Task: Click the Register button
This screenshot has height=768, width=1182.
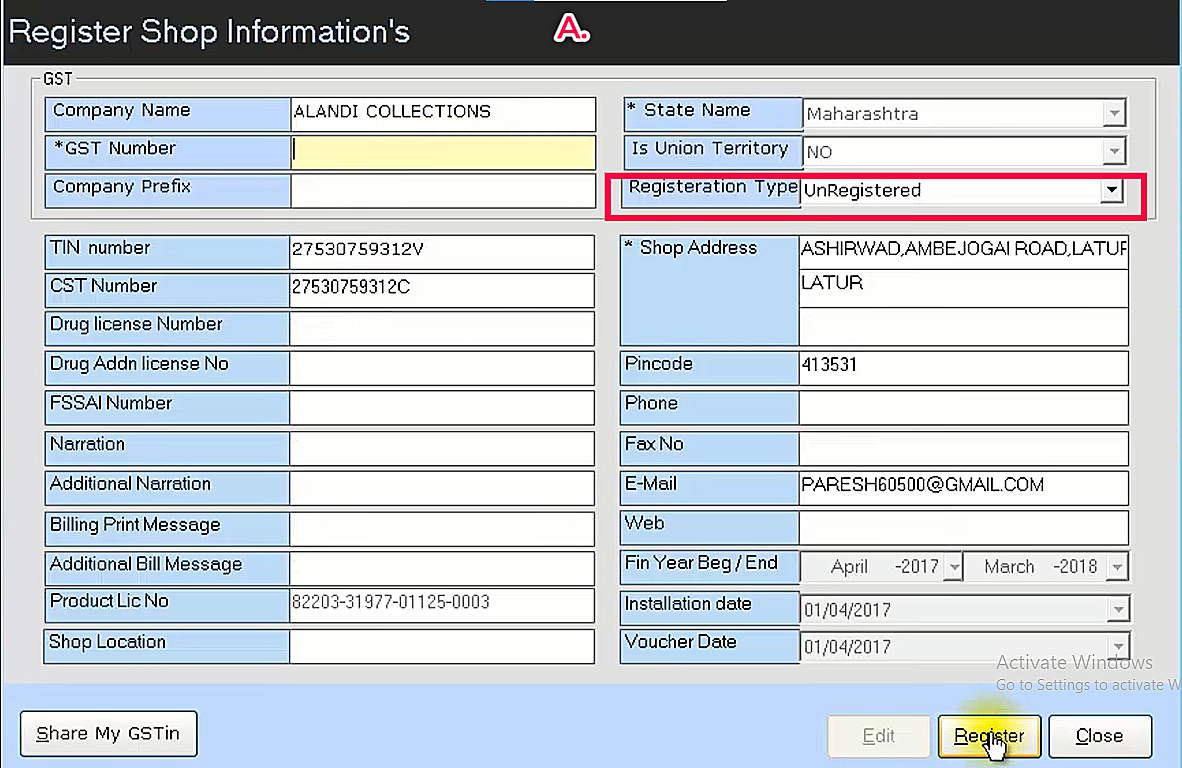Action: (x=989, y=736)
